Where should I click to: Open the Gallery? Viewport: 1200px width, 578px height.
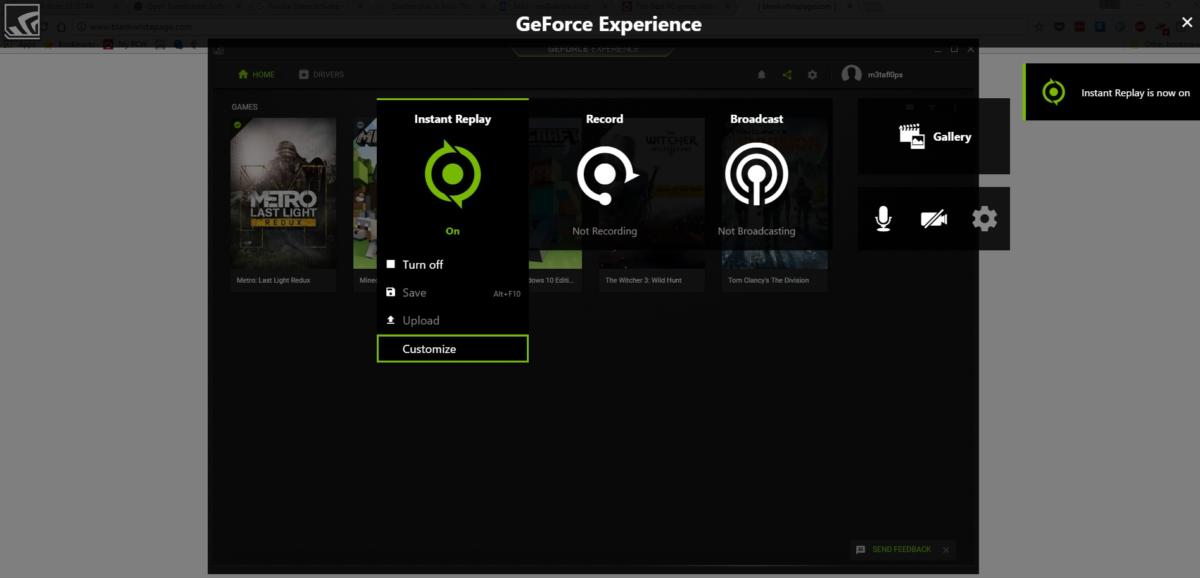[x=934, y=137]
